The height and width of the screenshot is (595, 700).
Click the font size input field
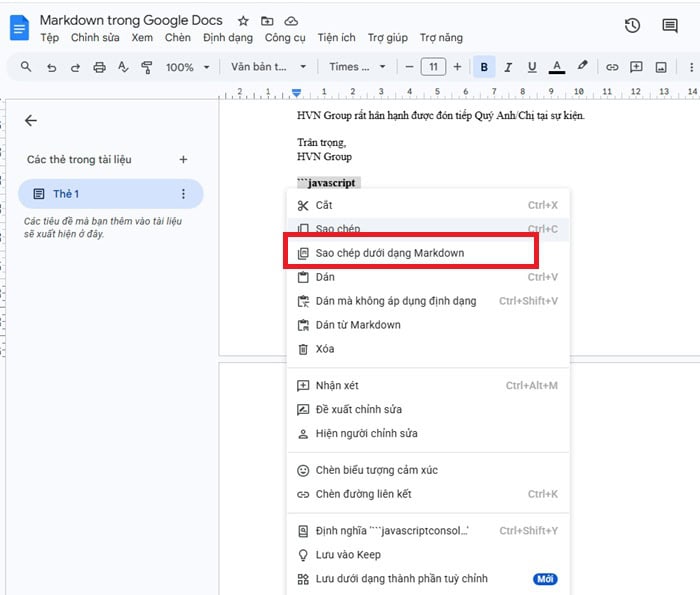click(x=433, y=67)
